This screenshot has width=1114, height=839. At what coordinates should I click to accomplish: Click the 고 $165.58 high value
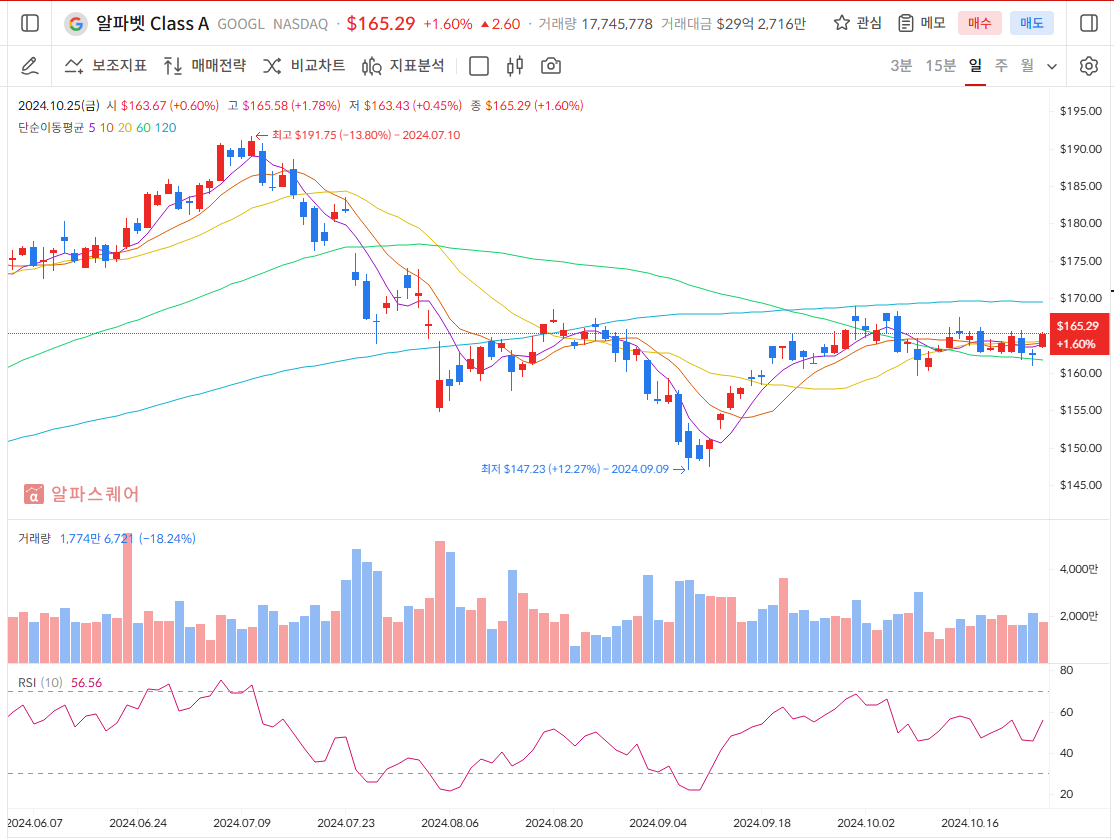pos(284,106)
